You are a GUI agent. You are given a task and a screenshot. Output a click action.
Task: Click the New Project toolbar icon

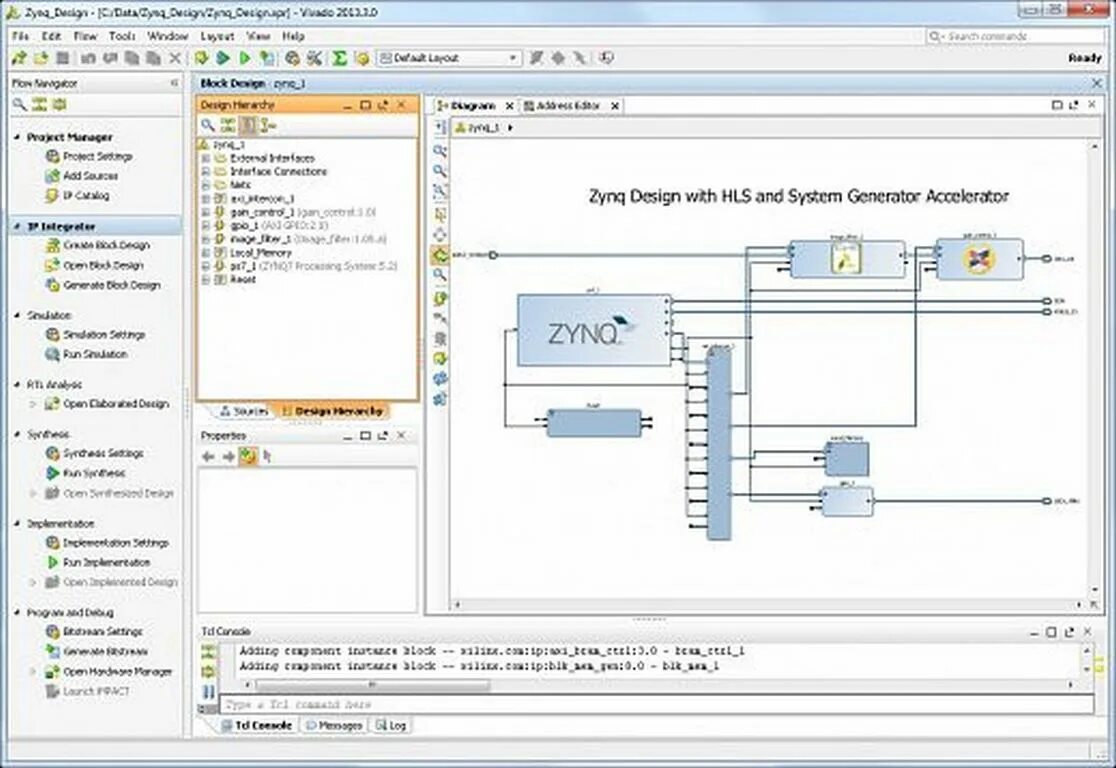[19, 58]
